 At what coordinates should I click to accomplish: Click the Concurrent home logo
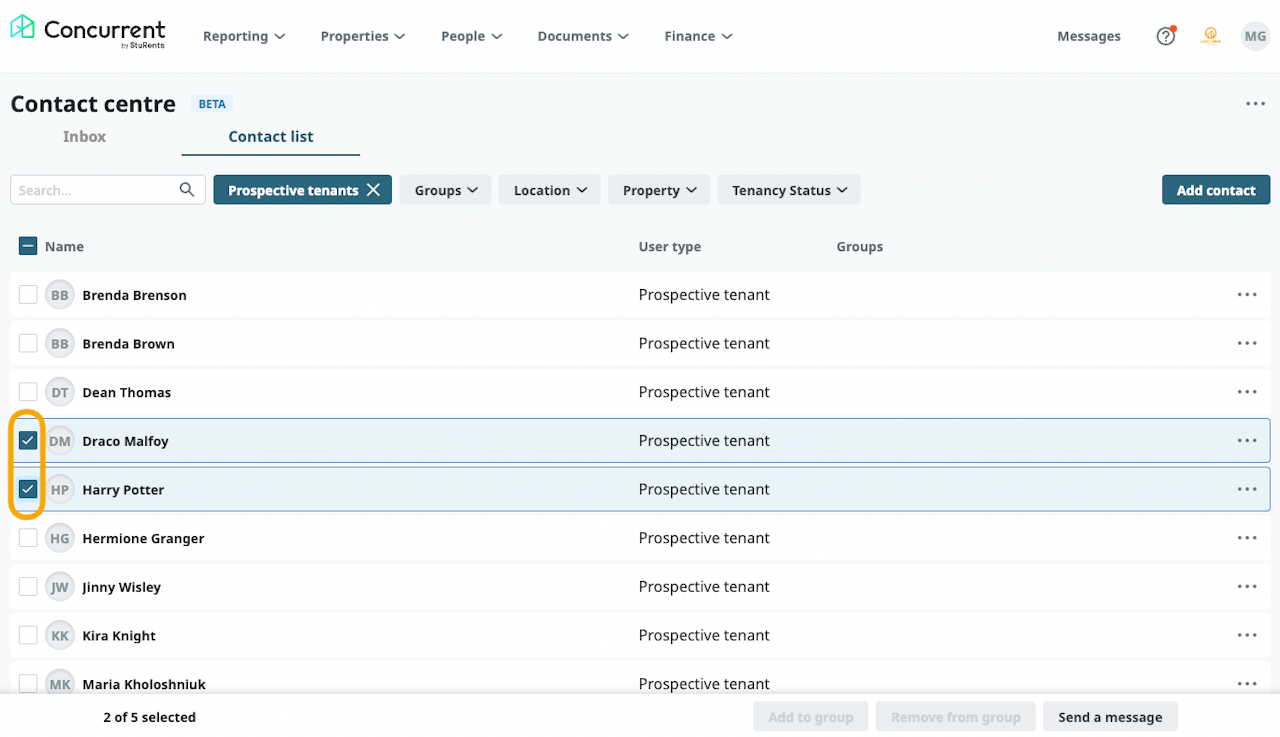(x=88, y=32)
